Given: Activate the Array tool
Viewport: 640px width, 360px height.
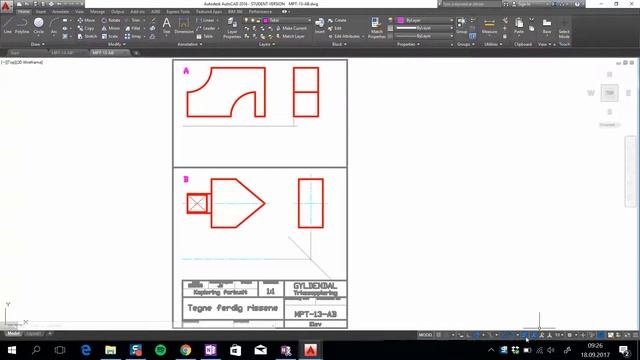Looking at the screenshot, I should [x=133, y=36].
